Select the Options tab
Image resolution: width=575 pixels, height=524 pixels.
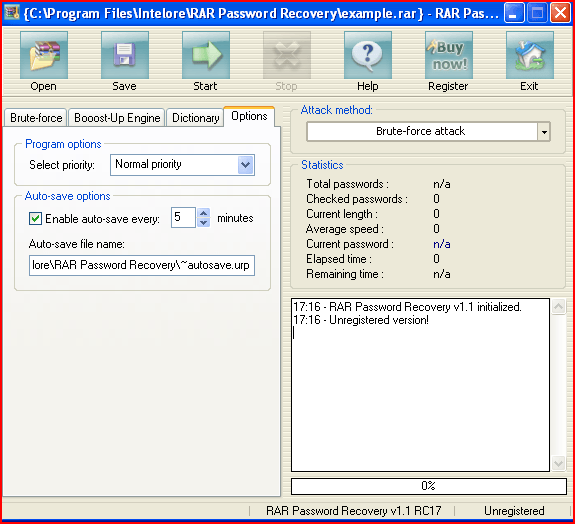[x=249, y=116]
